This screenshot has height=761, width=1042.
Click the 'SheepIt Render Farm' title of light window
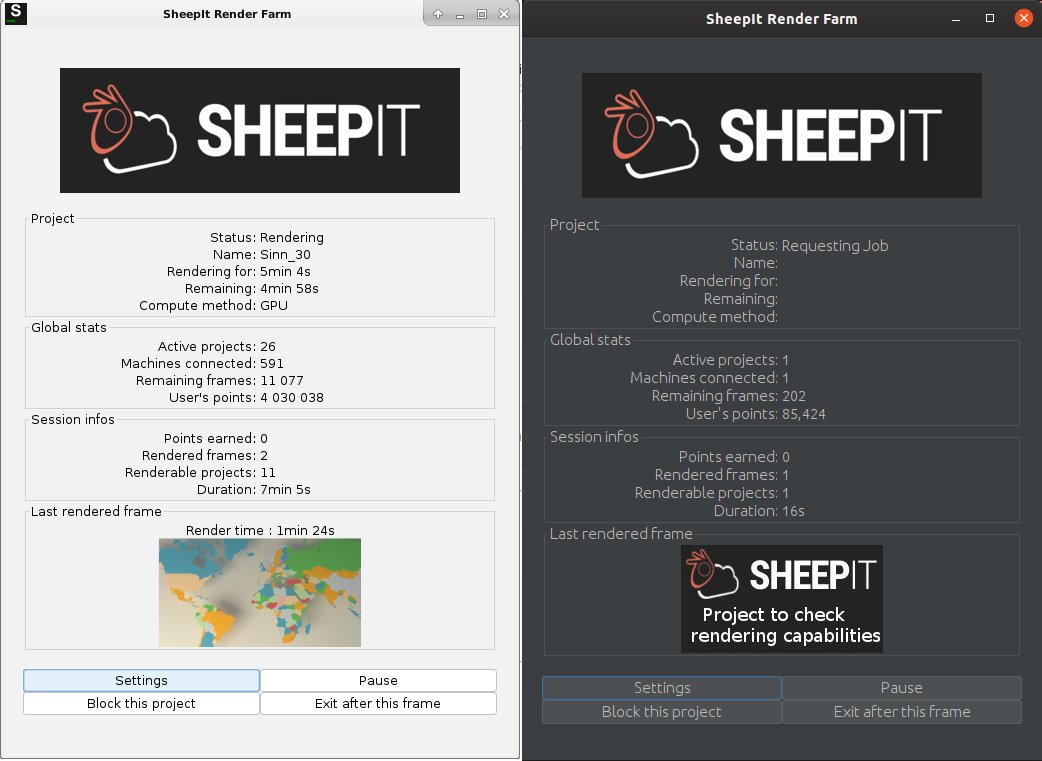click(227, 14)
